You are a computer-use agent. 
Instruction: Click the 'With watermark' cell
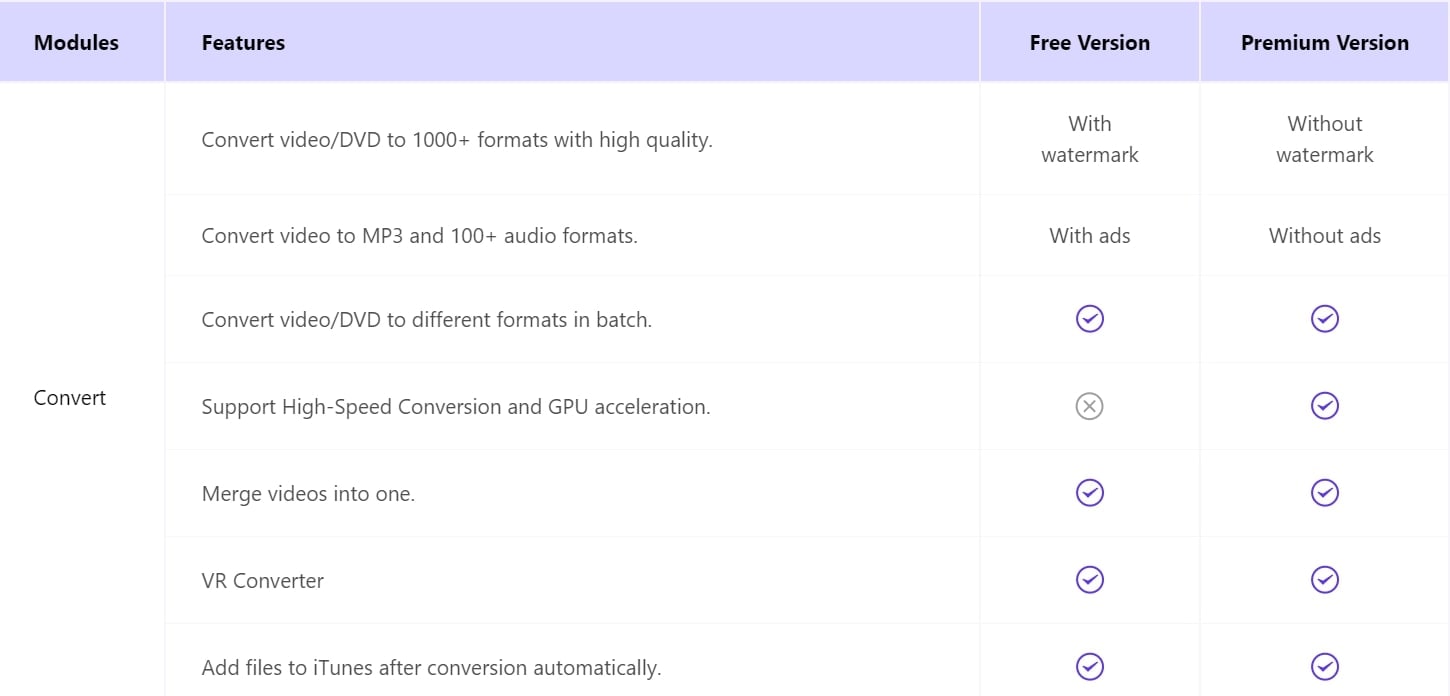coord(1089,139)
